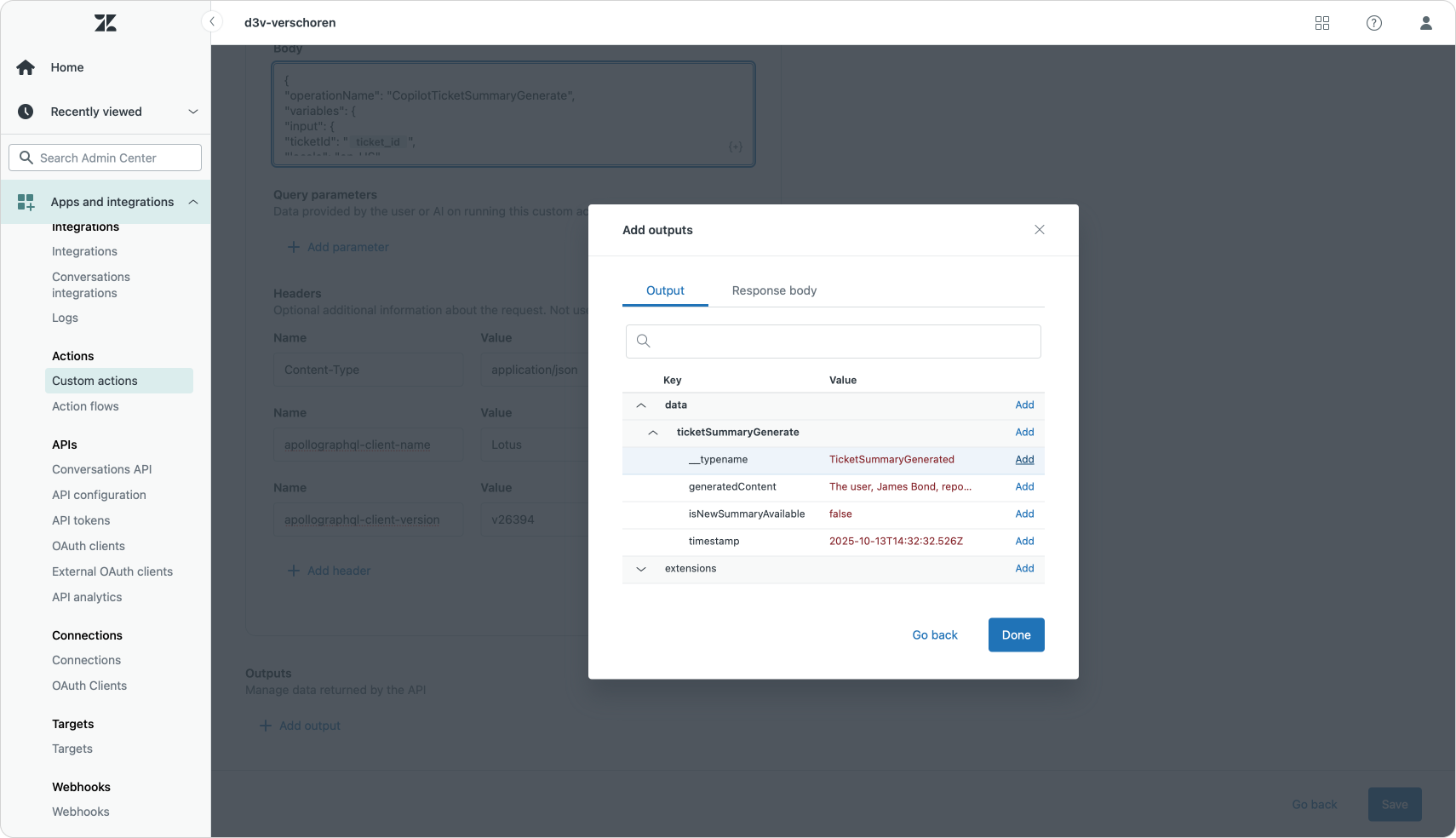
Task: Collapse the ticketSummaryGenerate row
Action: (x=653, y=433)
